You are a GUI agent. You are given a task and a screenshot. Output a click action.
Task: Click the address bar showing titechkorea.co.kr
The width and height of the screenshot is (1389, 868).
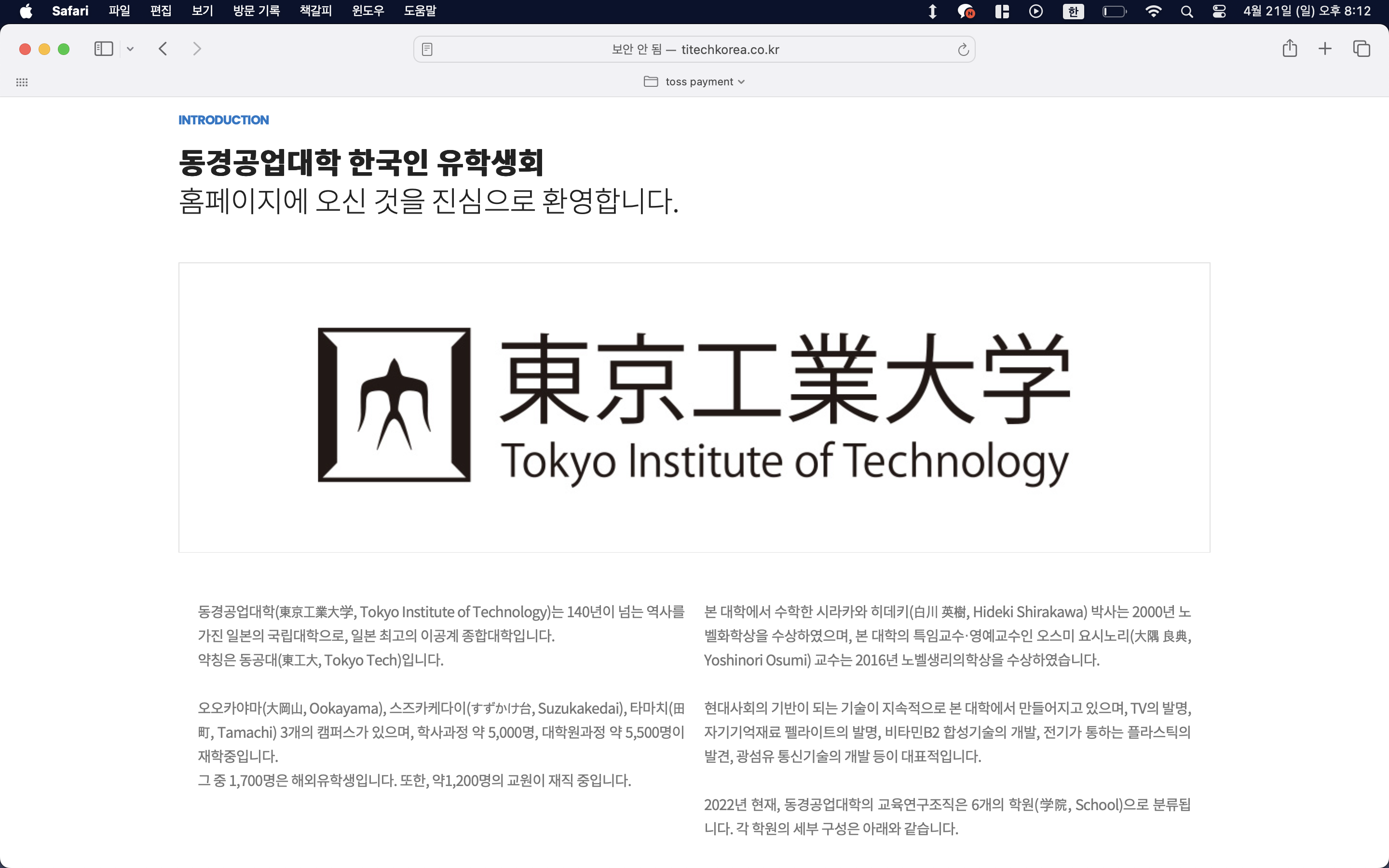coord(694,49)
